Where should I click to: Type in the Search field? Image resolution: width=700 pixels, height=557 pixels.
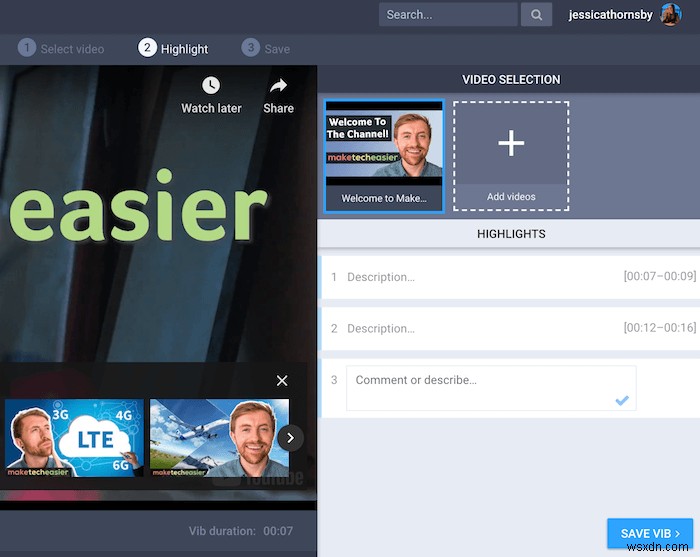coord(447,15)
